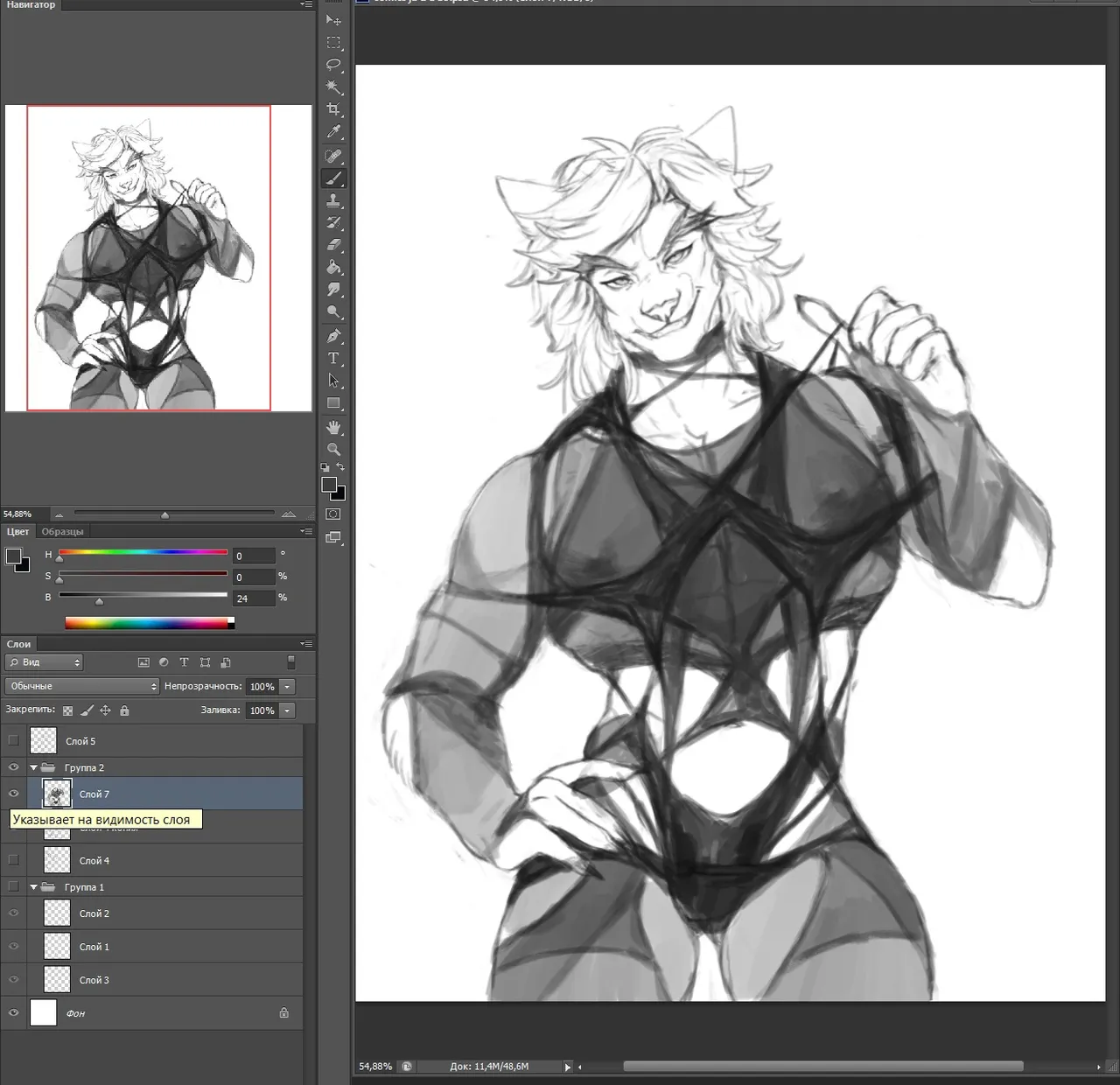
Task: Collapse the Группа 1 group triangle
Action: [34, 887]
